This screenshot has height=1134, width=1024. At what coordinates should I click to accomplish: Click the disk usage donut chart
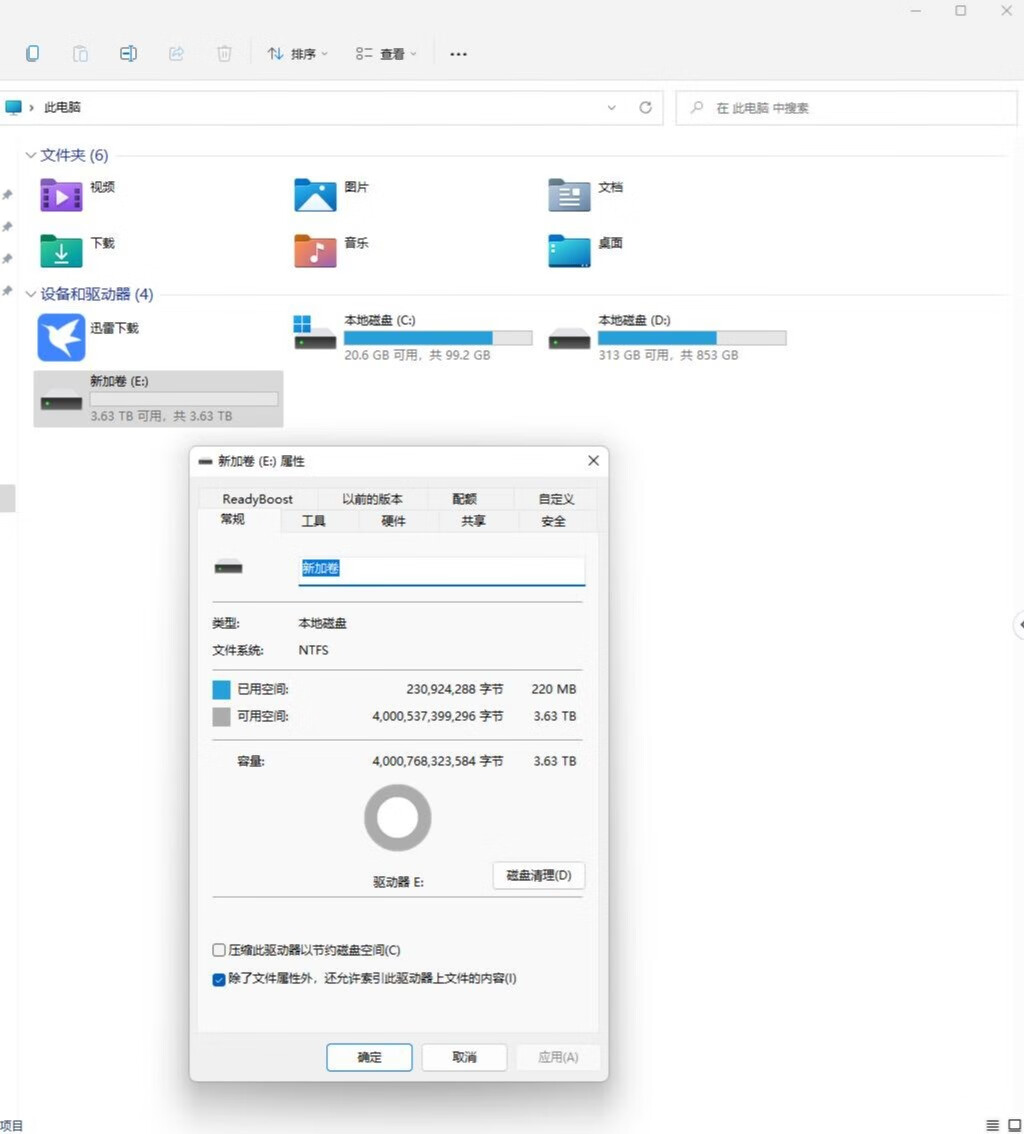[x=398, y=818]
